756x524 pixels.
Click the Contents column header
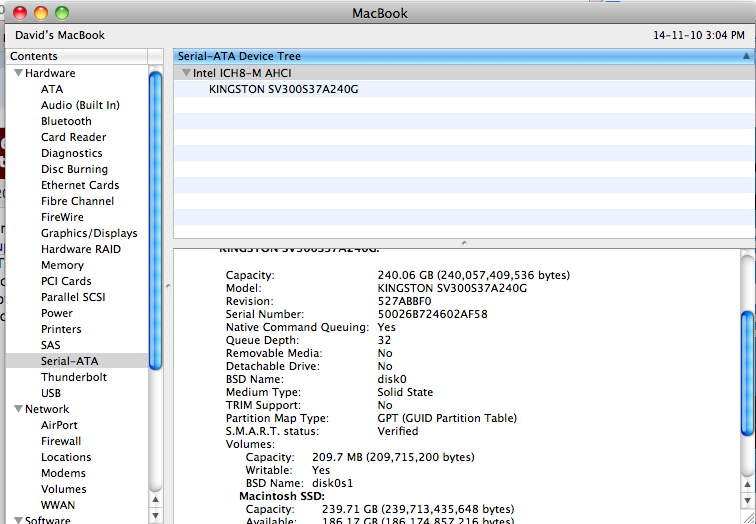76,56
